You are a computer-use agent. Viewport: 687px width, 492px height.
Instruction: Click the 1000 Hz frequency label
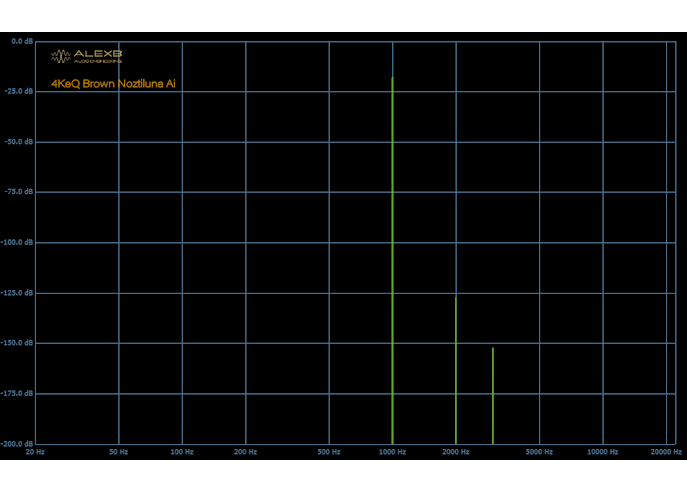pyautogui.click(x=392, y=452)
